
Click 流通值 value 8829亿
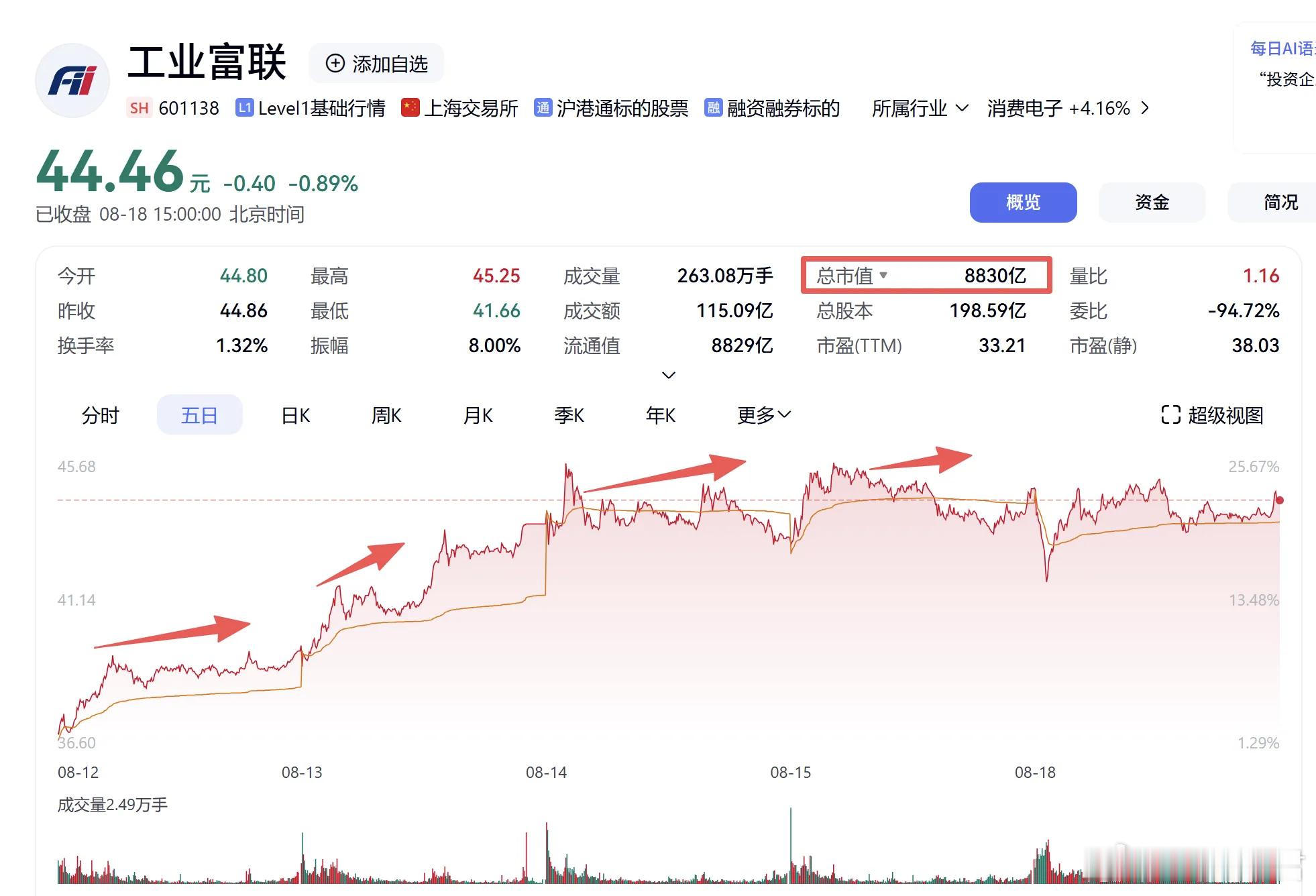pyautogui.click(x=742, y=345)
